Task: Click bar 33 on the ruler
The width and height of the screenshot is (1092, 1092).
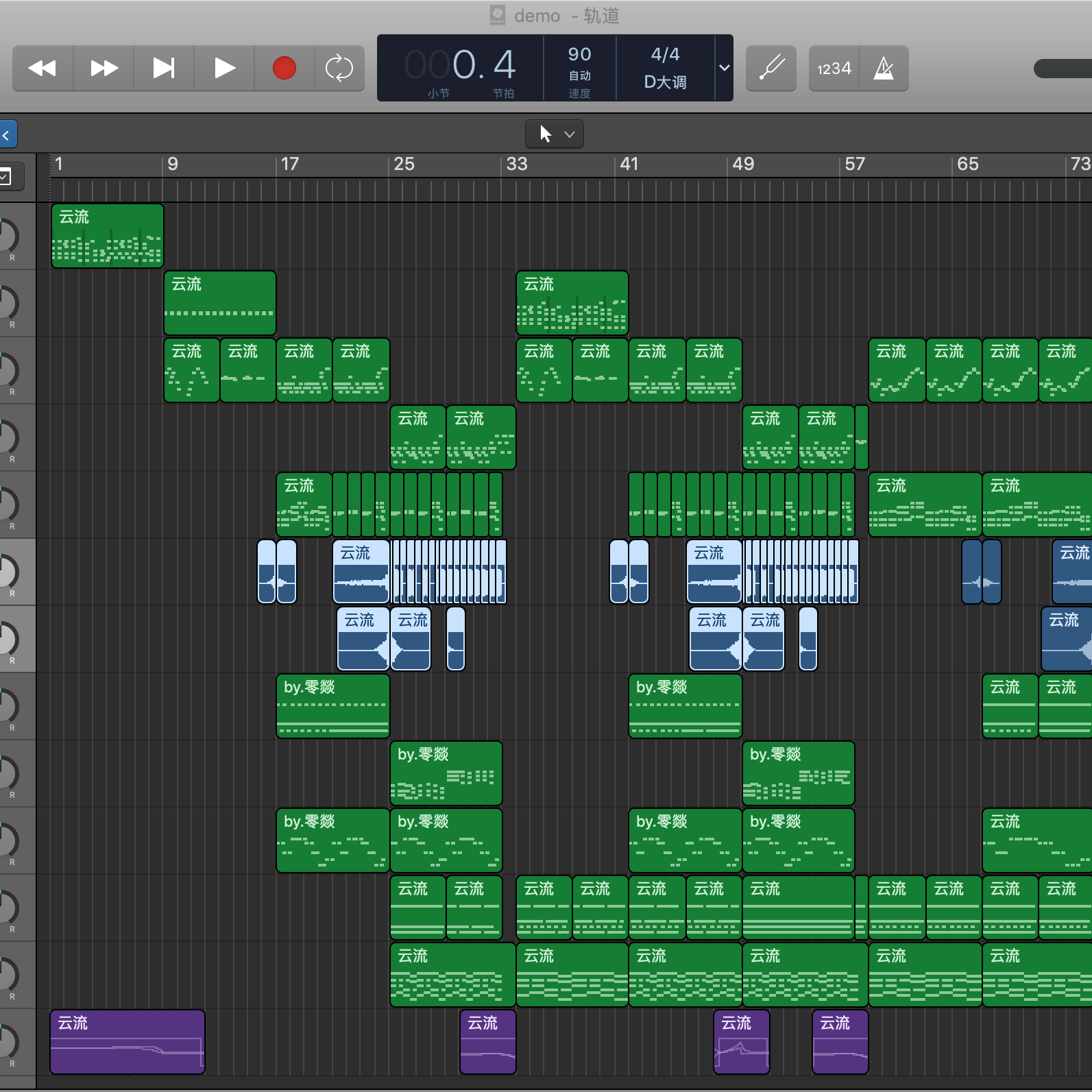Action: (516, 164)
